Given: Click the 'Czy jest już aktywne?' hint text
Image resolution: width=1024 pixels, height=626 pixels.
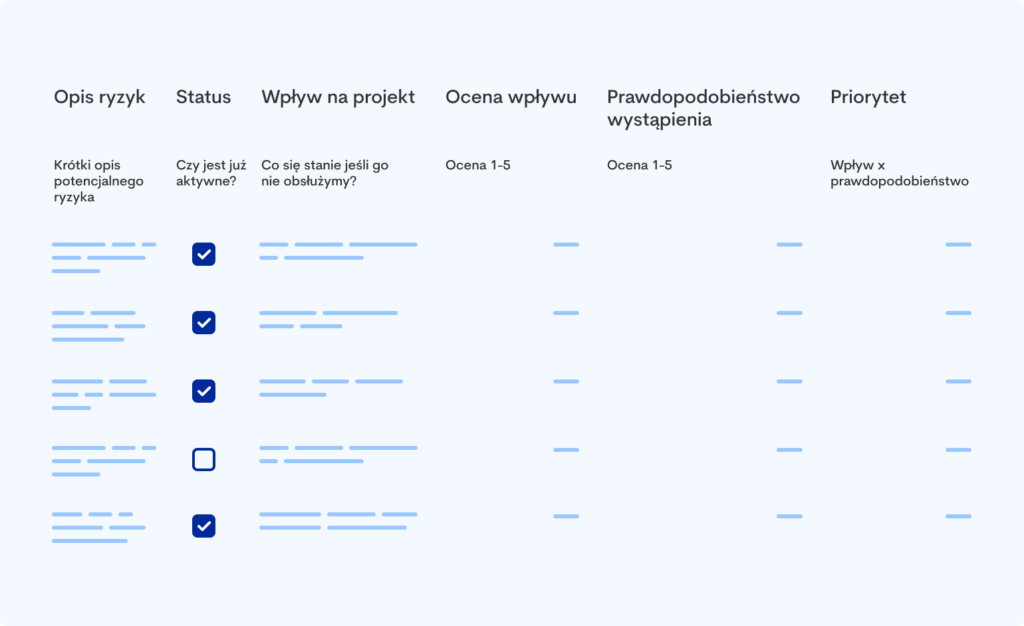Looking at the screenshot, I should pos(211,173).
